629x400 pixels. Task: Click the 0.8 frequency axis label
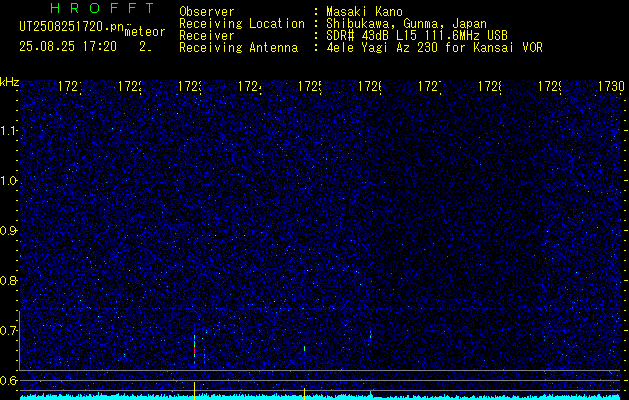tap(8, 280)
